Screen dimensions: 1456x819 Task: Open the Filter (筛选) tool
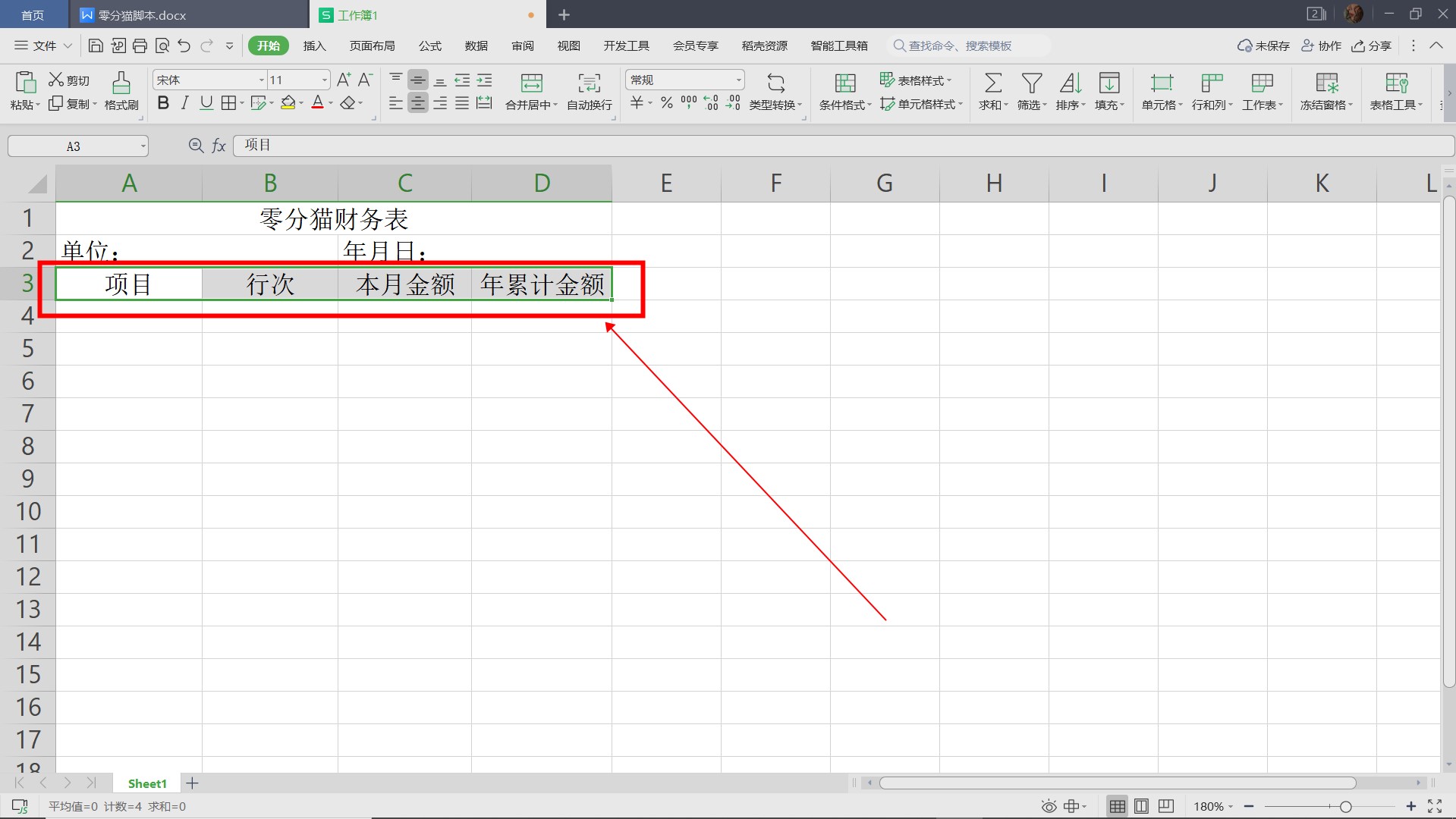1031,83
